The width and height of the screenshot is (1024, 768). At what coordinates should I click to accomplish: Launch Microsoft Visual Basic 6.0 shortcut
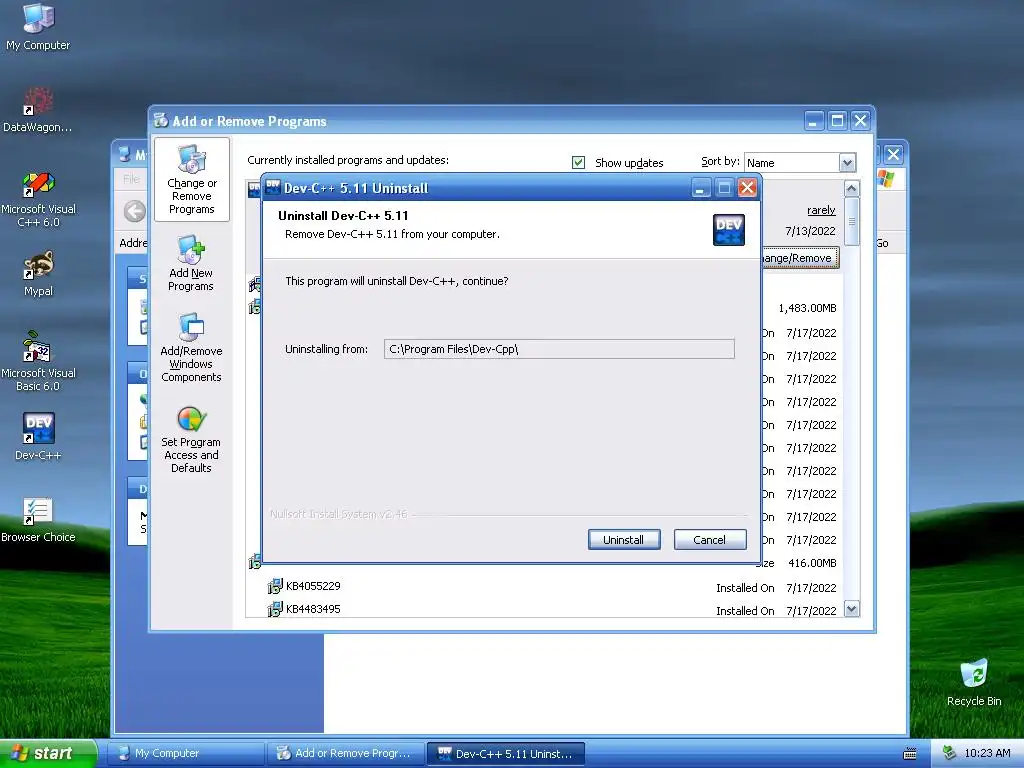pyautogui.click(x=38, y=361)
